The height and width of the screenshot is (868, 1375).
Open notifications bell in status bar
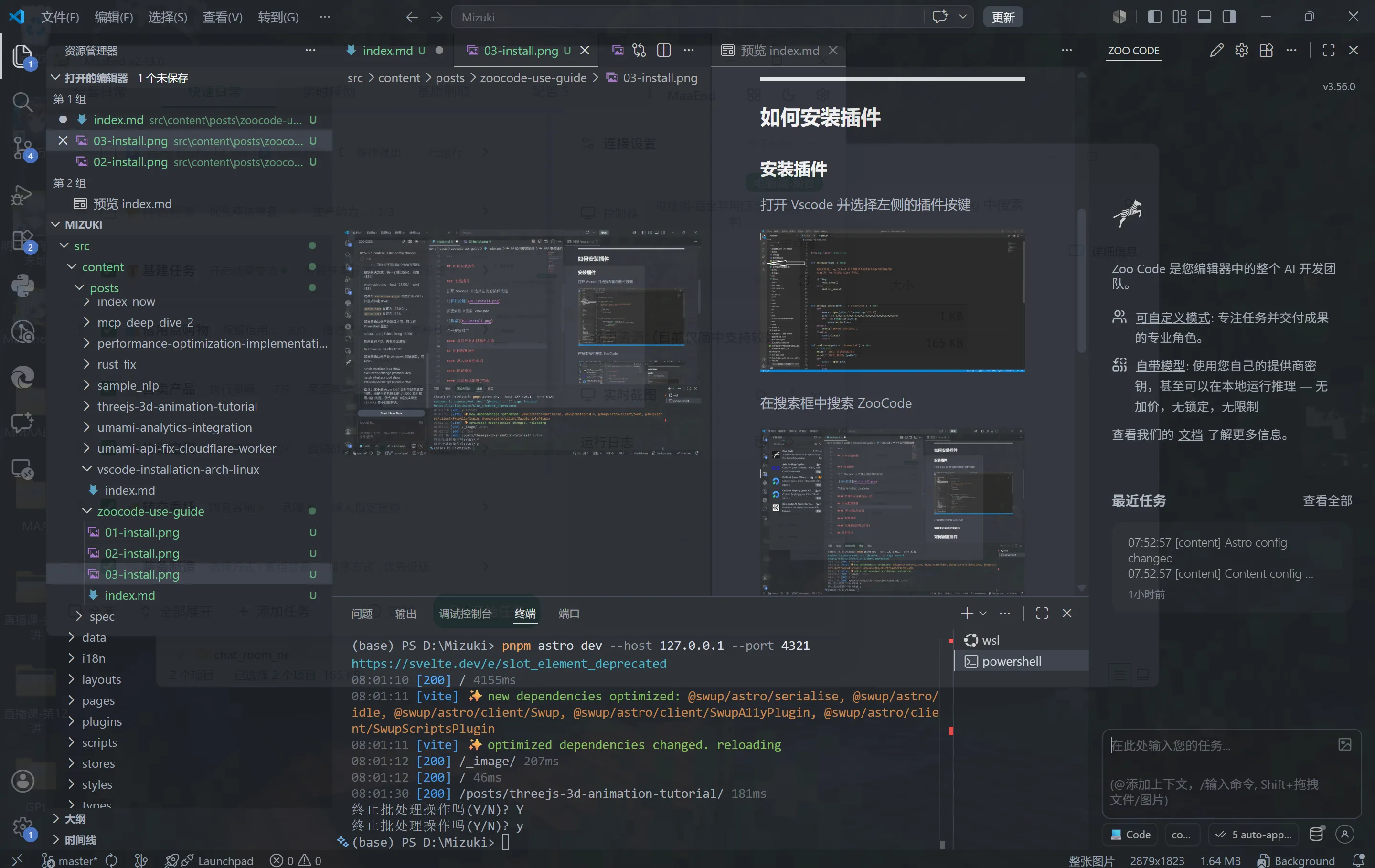click(1358, 860)
